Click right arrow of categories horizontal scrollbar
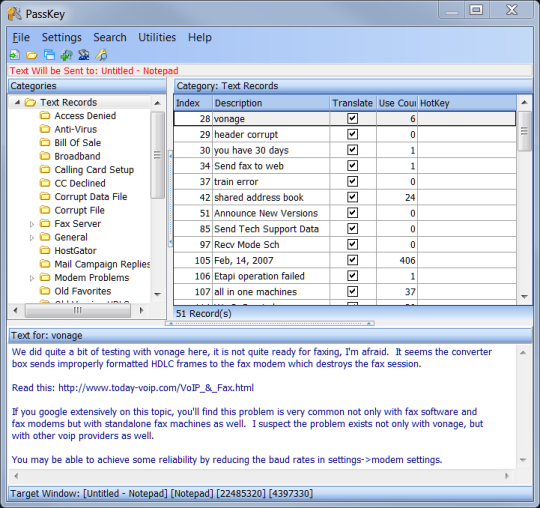Viewport: 540px width, 508px height. tap(142, 310)
